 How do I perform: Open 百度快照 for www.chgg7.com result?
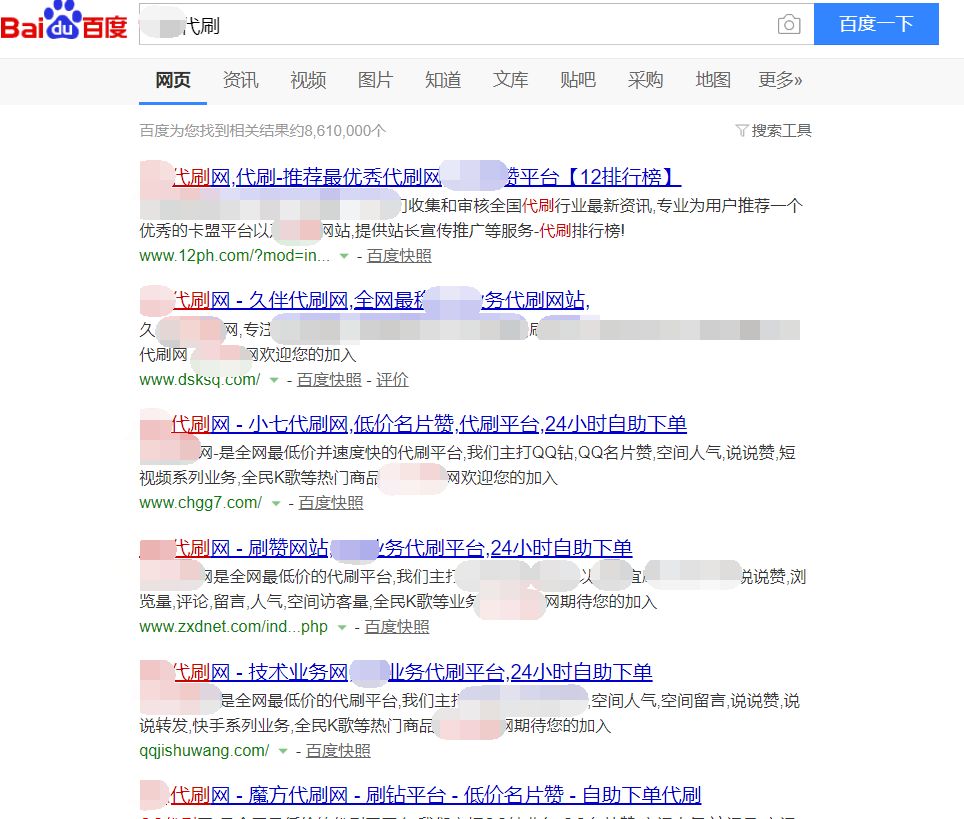tap(331, 503)
